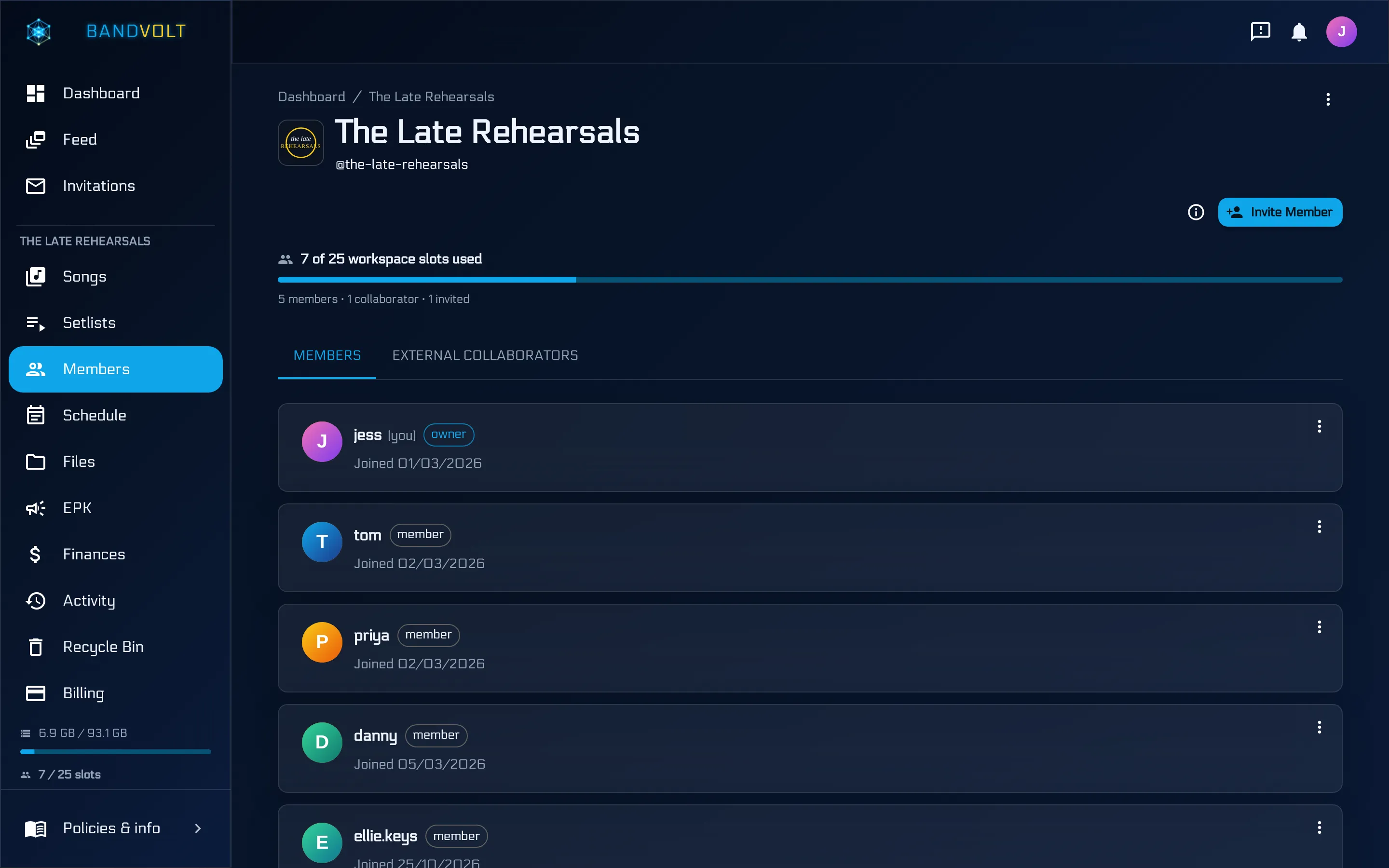The image size is (1389, 868).
Task: Open the Activity history
Action: click(115, 600)
